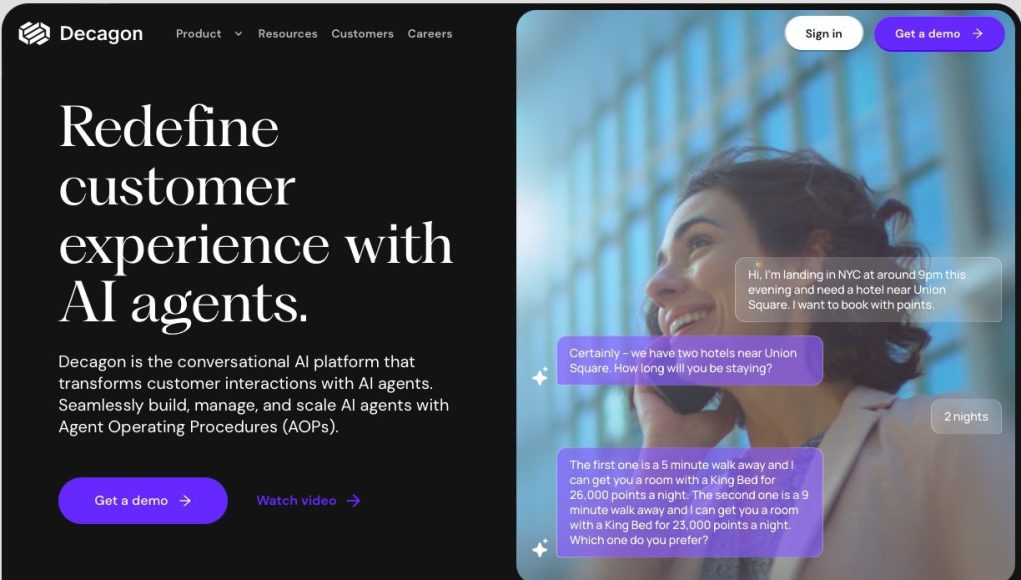The image size is (1021, 580).
Task: Click the Decagon logo icon
Action: click(x=34, y=33)
